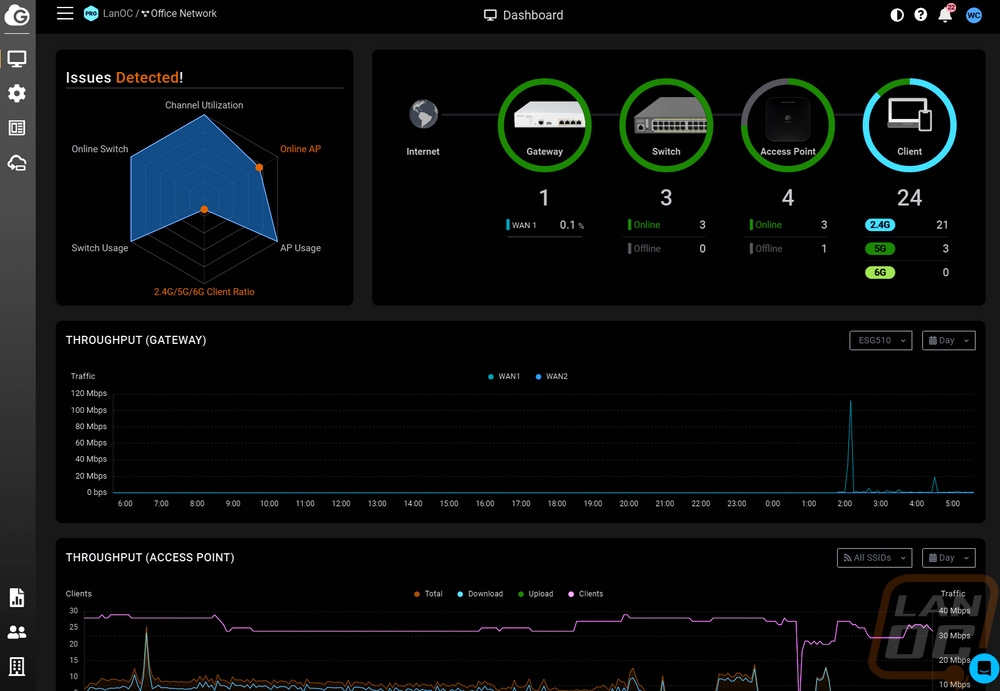Toggle the Total series in access point legend
Screen dimensions: 1000x691
coord(428,594)
